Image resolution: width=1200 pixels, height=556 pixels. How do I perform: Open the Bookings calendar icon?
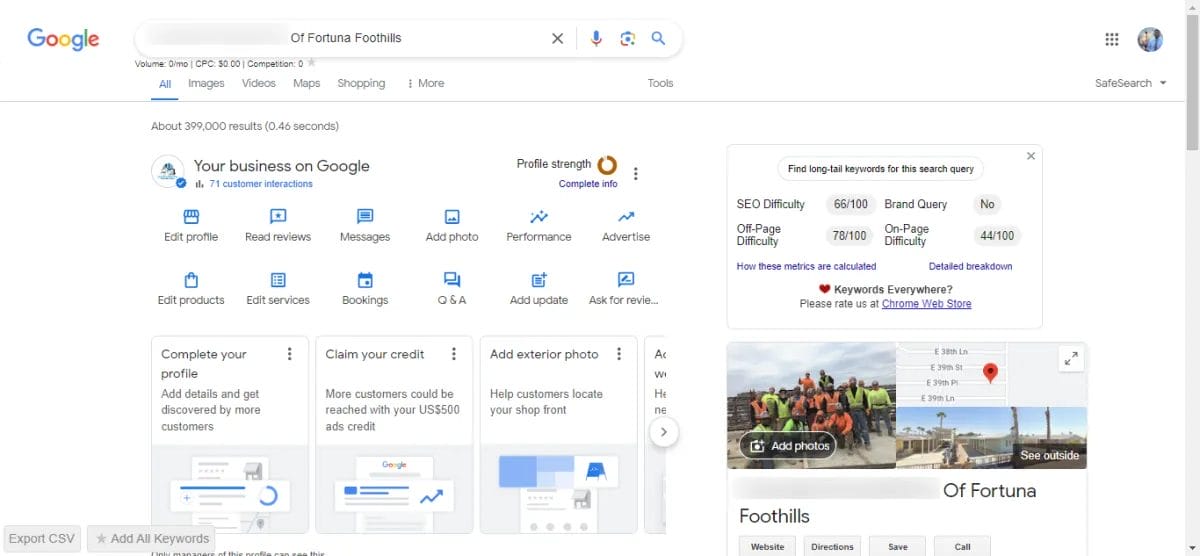[365, 280]
